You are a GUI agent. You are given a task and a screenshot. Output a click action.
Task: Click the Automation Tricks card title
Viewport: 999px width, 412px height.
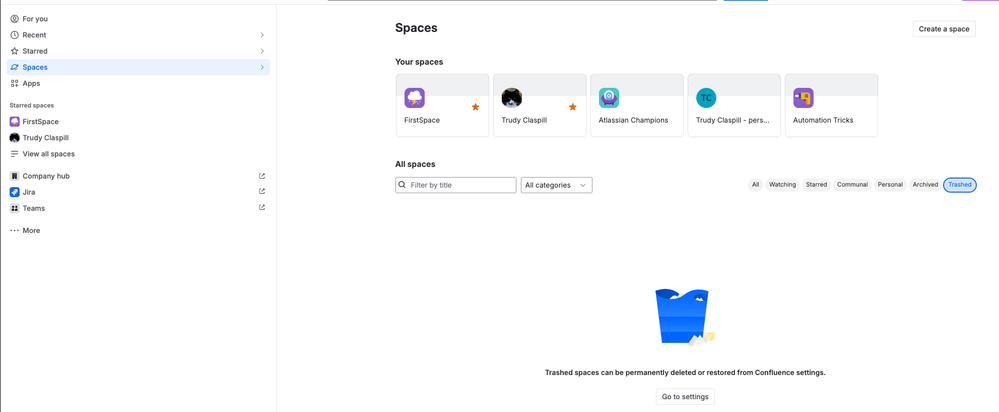(x=823, y=120)
